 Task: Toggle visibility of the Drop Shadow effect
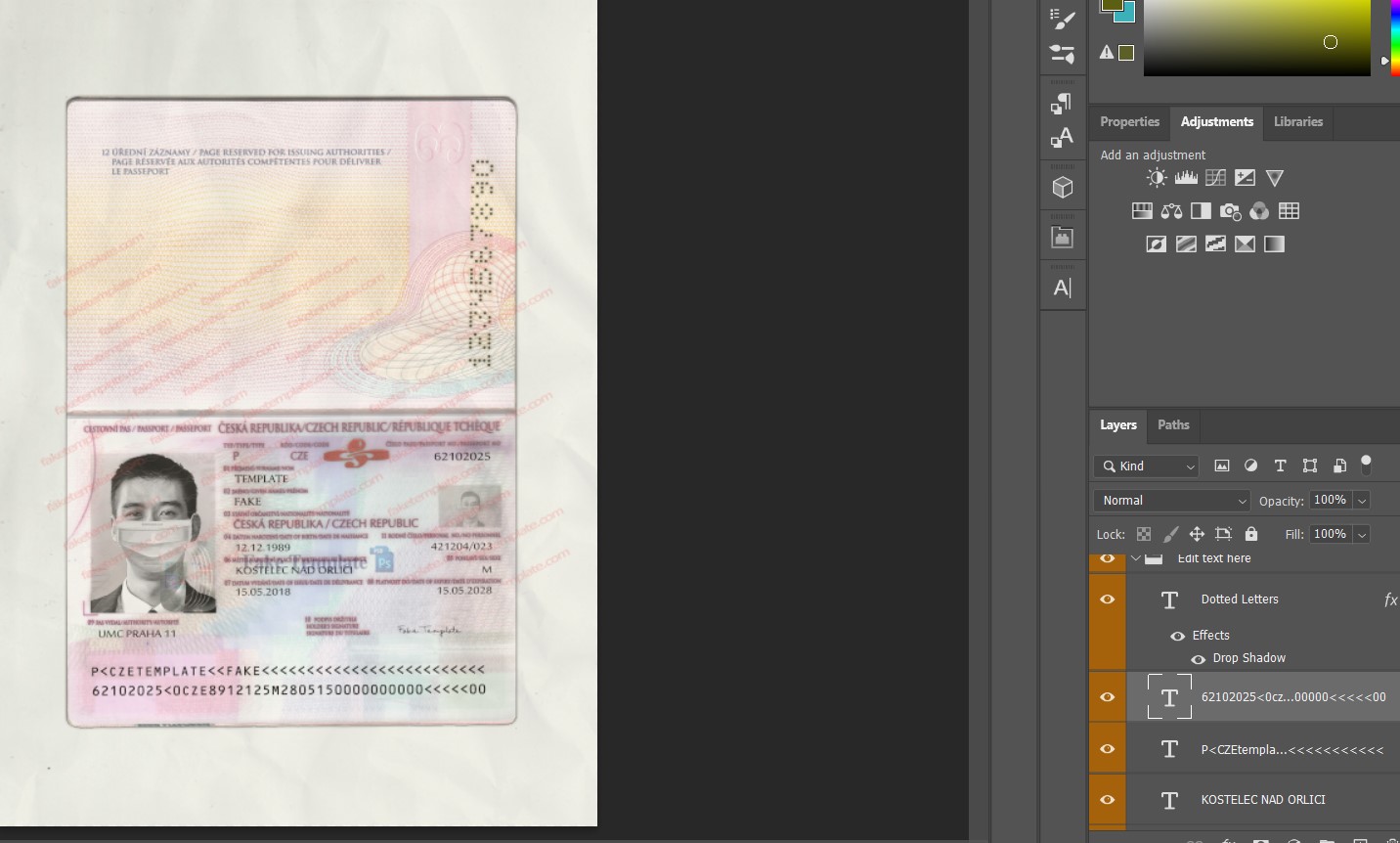pos(1198,658)
